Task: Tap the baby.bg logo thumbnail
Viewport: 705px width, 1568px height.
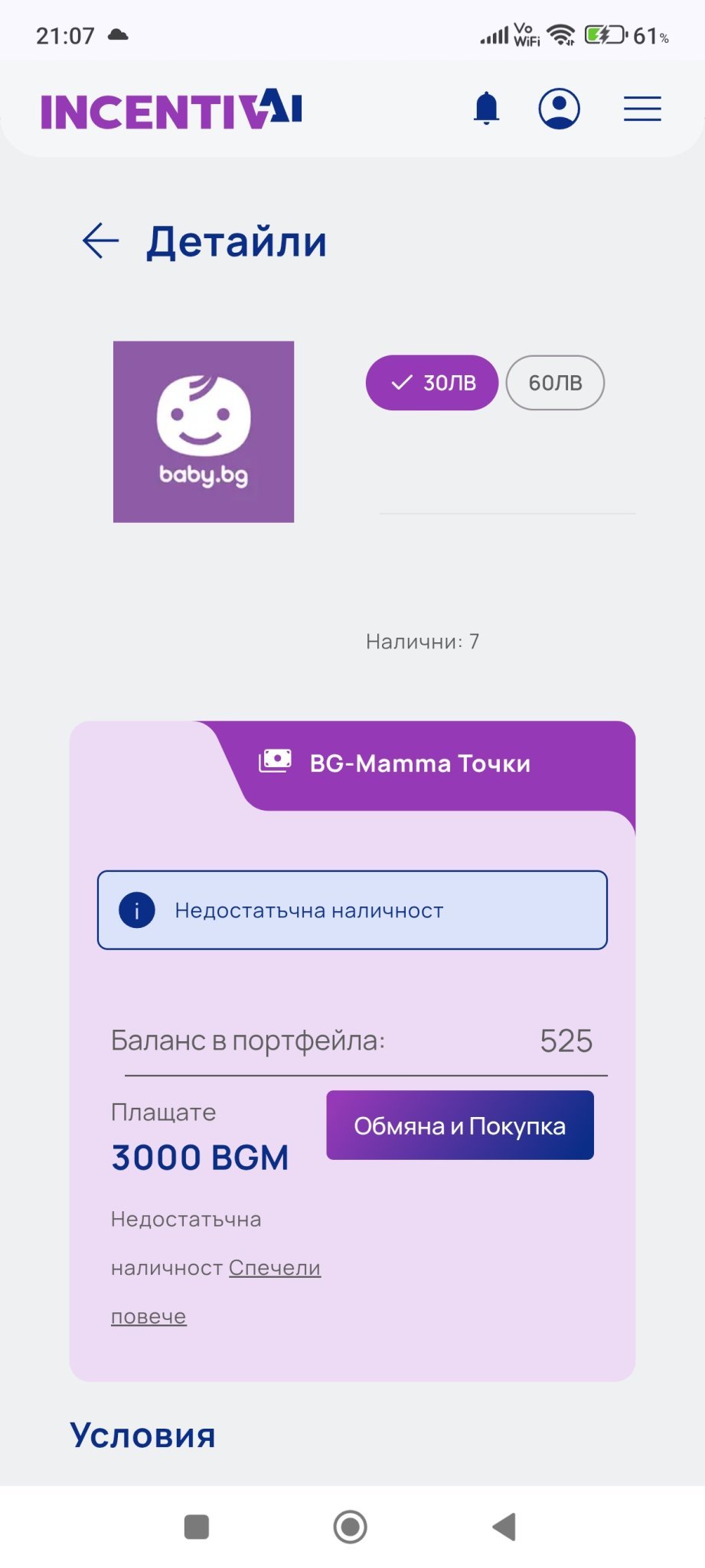Action: pyautogui.click(x=204, y=432)
